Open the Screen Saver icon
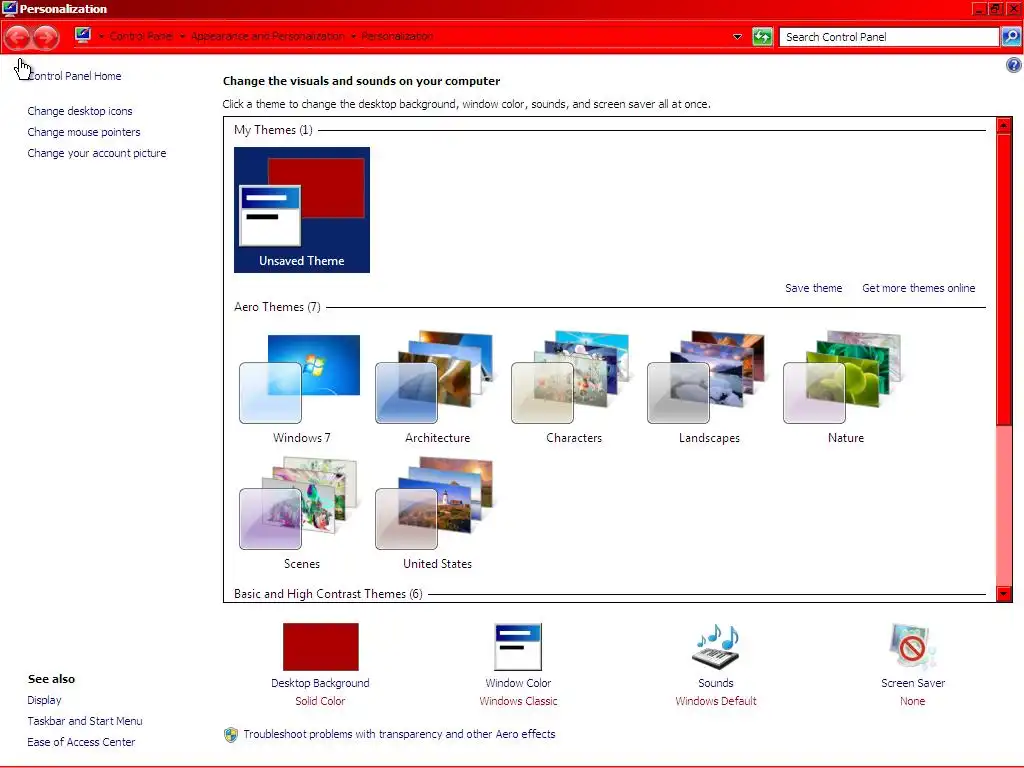Screen dimensions: 1024x768 point(912,647)
